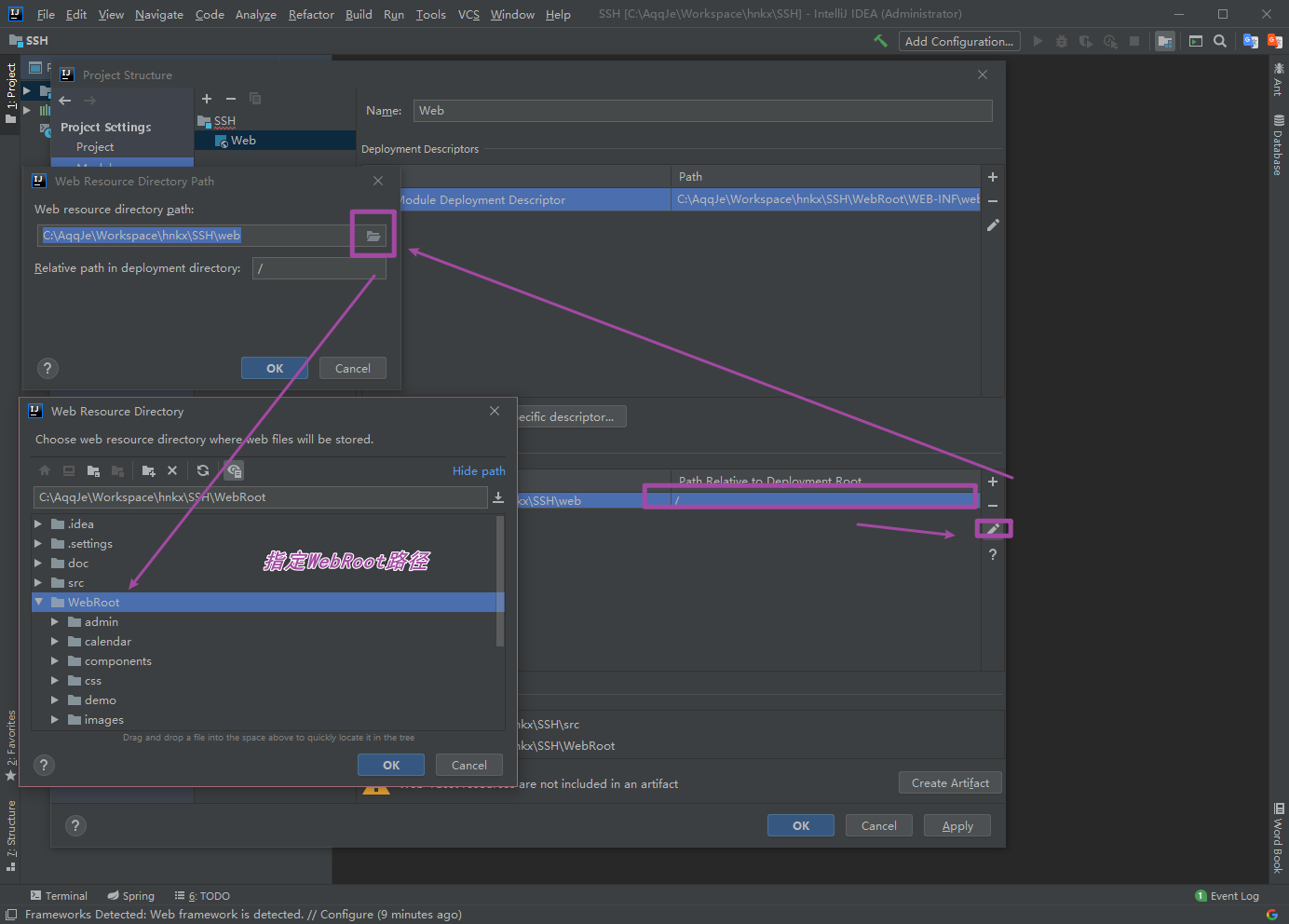Open the Terminal tool window tab
Image resolution: width=1289 pixels, height=924 pixels.
59,896
